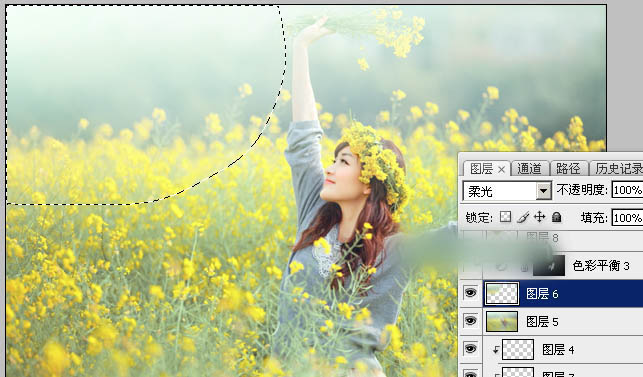Toggle visibility of 图层 4
This screenshot has width=643, height=377.
click(470, 349)
